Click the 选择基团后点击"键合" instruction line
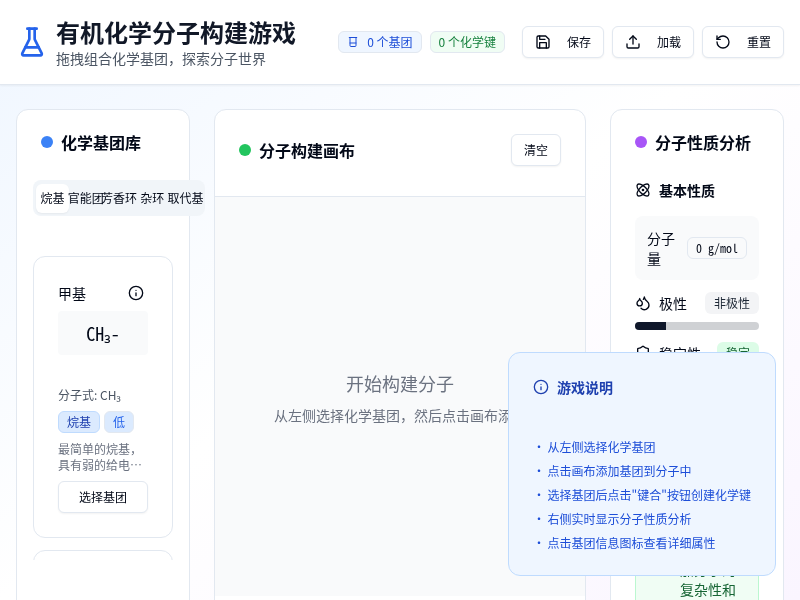Screen dimensions: 800x600 649,495
